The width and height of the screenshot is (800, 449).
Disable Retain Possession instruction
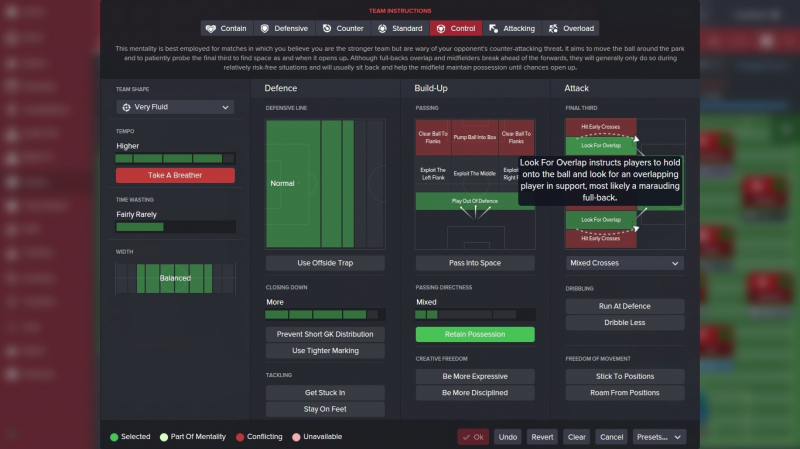tap(475, 334)
